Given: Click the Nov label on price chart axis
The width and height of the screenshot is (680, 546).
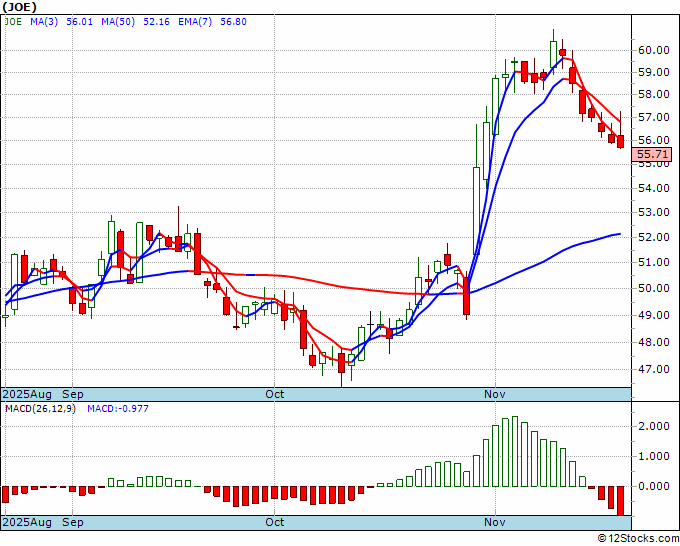Looking at the screenshot, I should coord(495,394).
